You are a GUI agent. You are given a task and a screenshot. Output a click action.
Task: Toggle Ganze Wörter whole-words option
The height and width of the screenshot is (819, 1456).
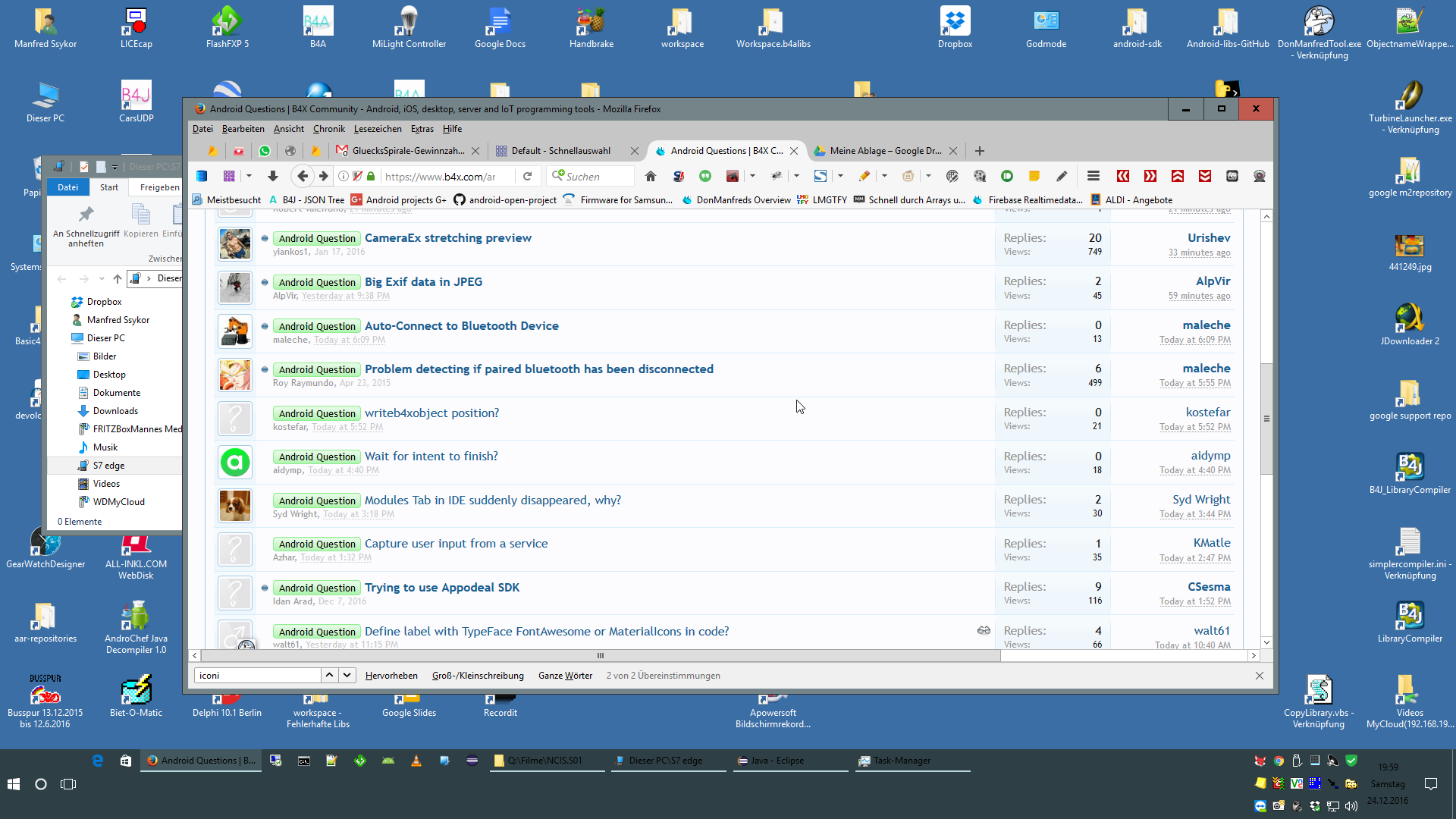(565, 676)
